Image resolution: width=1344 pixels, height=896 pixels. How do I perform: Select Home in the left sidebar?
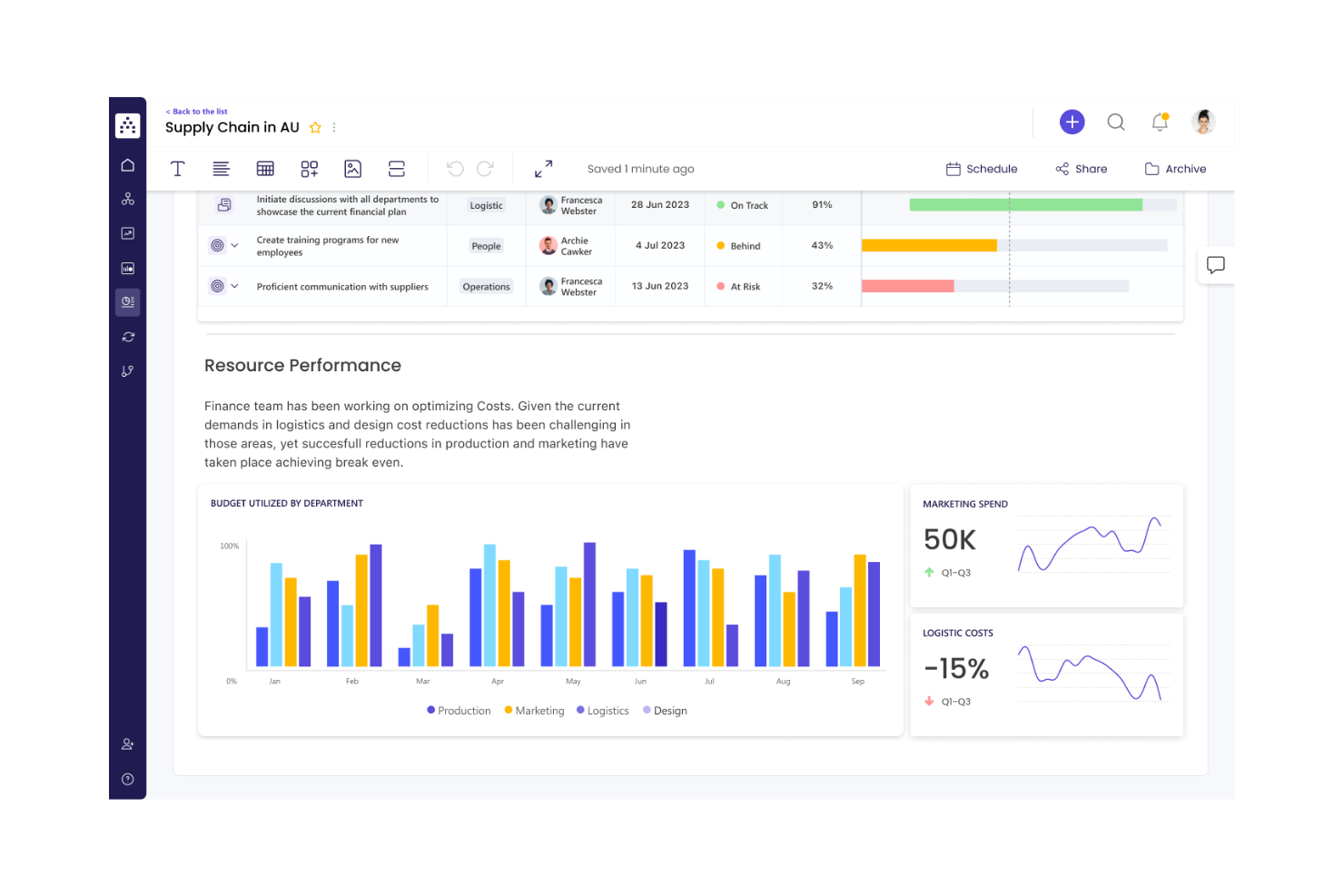(127, 164)
